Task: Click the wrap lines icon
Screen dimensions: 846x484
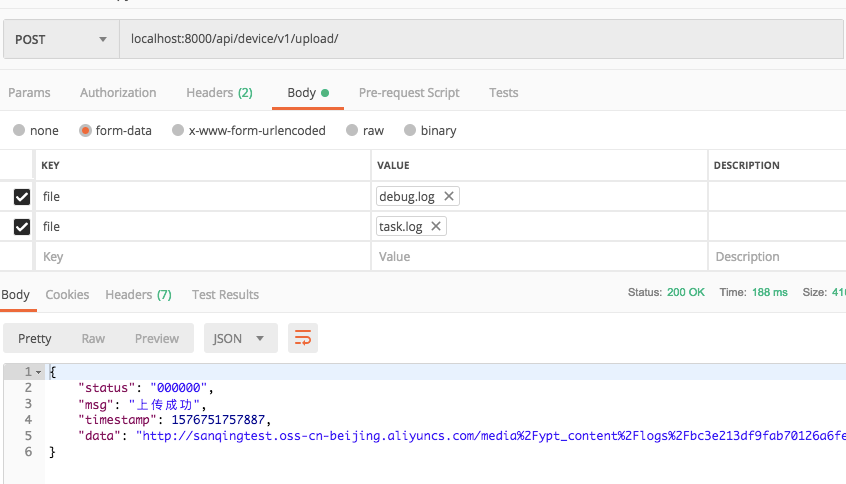Action: 302,338
